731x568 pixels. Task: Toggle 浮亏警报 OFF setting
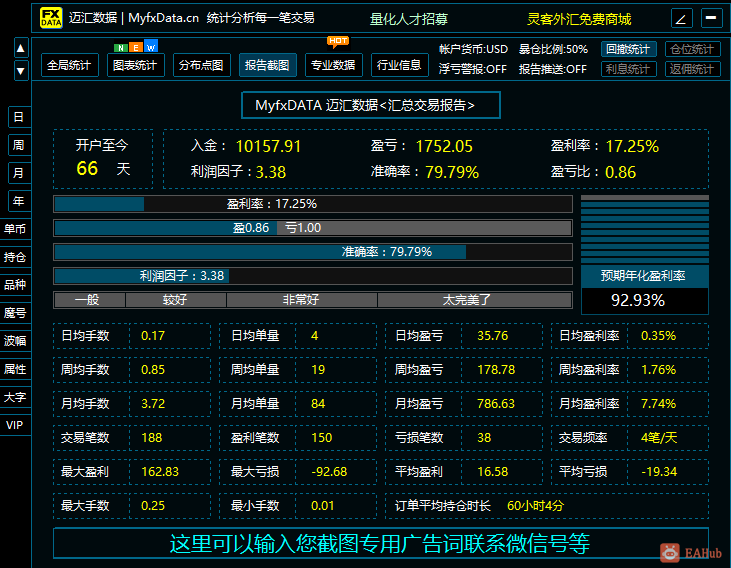(472, 69)
